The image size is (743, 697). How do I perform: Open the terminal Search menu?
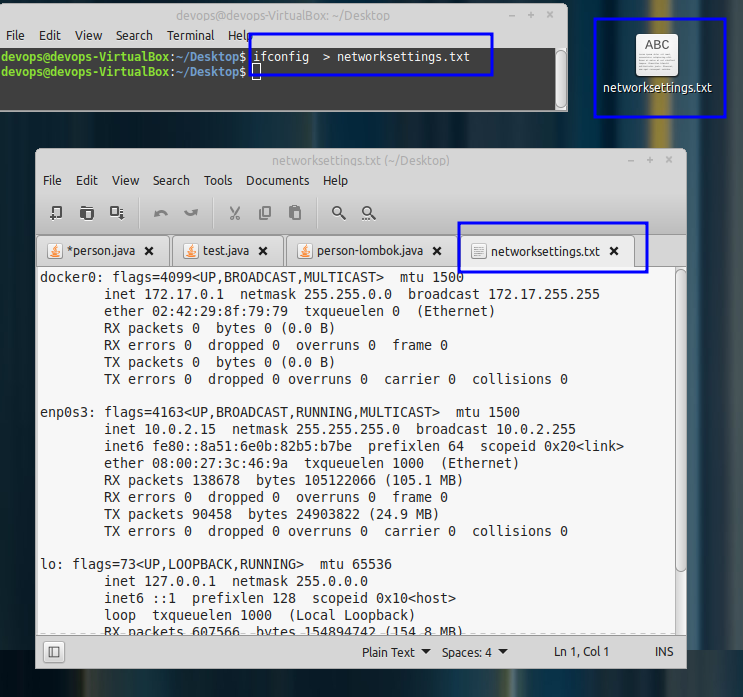(x=134, y=36)
